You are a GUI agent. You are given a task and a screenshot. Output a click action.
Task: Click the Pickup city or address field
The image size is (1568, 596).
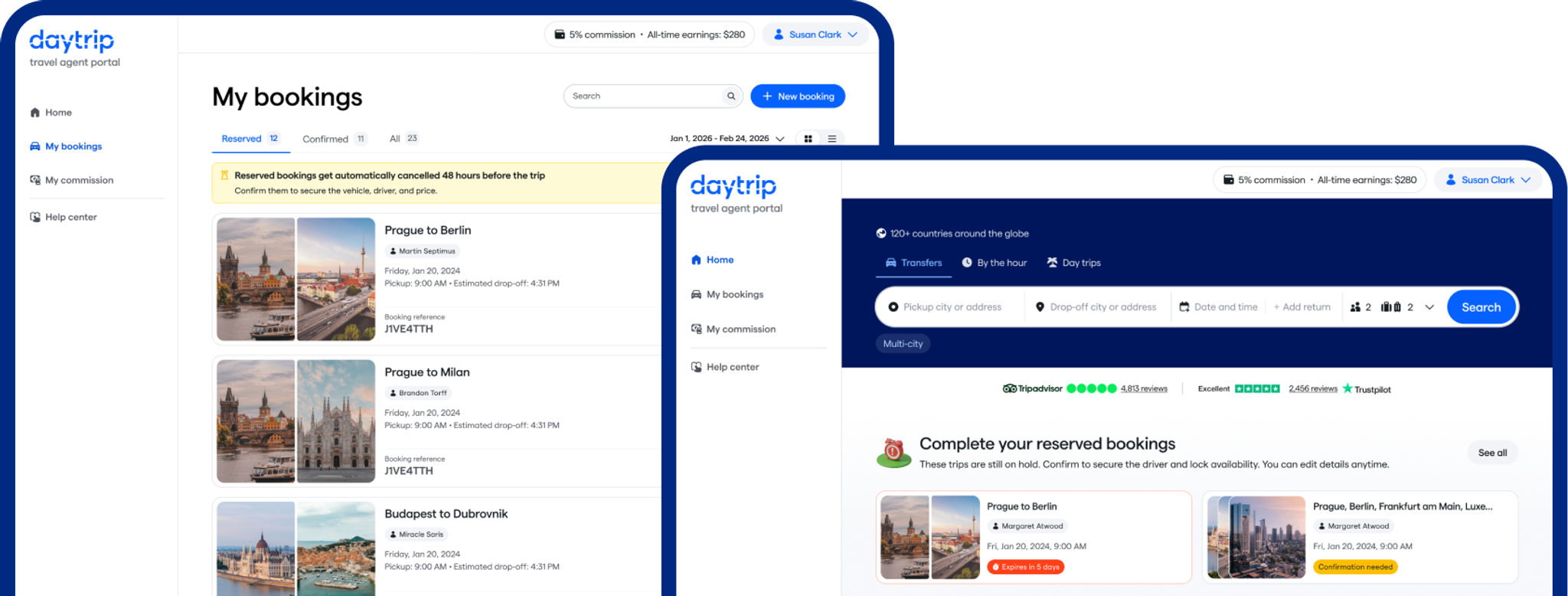[x=950, y=307]
